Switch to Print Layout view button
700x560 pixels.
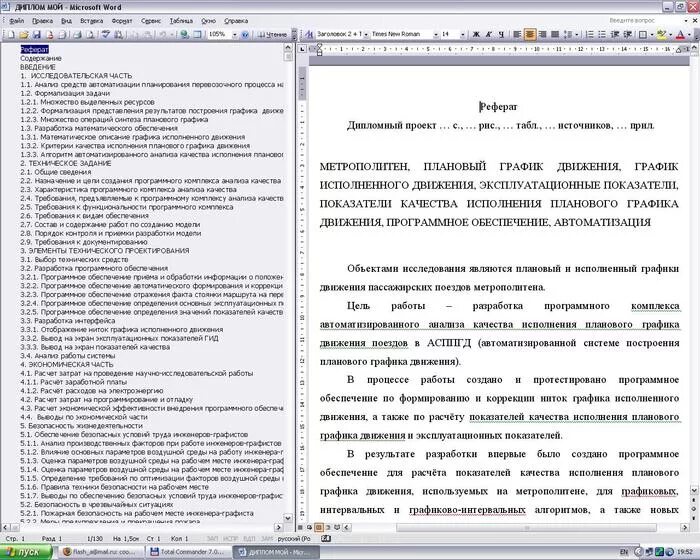tap(318, 527)
